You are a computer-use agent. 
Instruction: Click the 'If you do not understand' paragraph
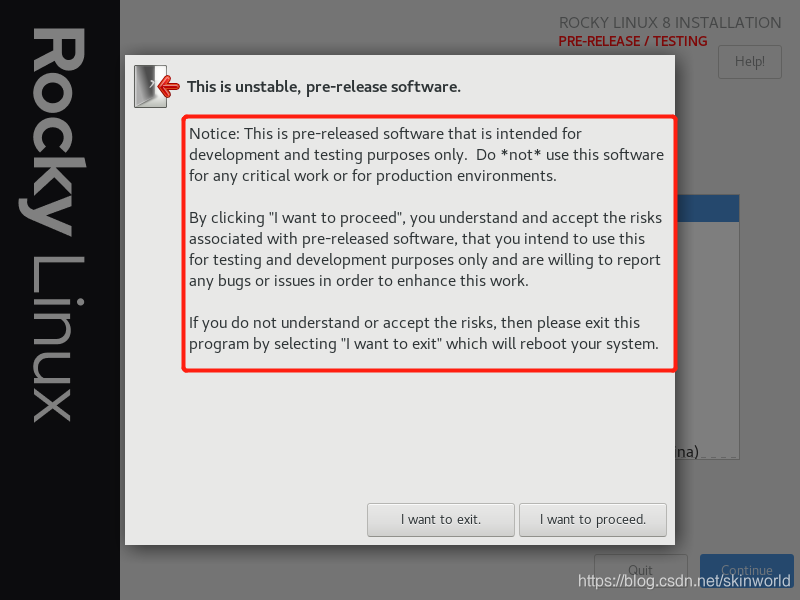tap(423, 333)
